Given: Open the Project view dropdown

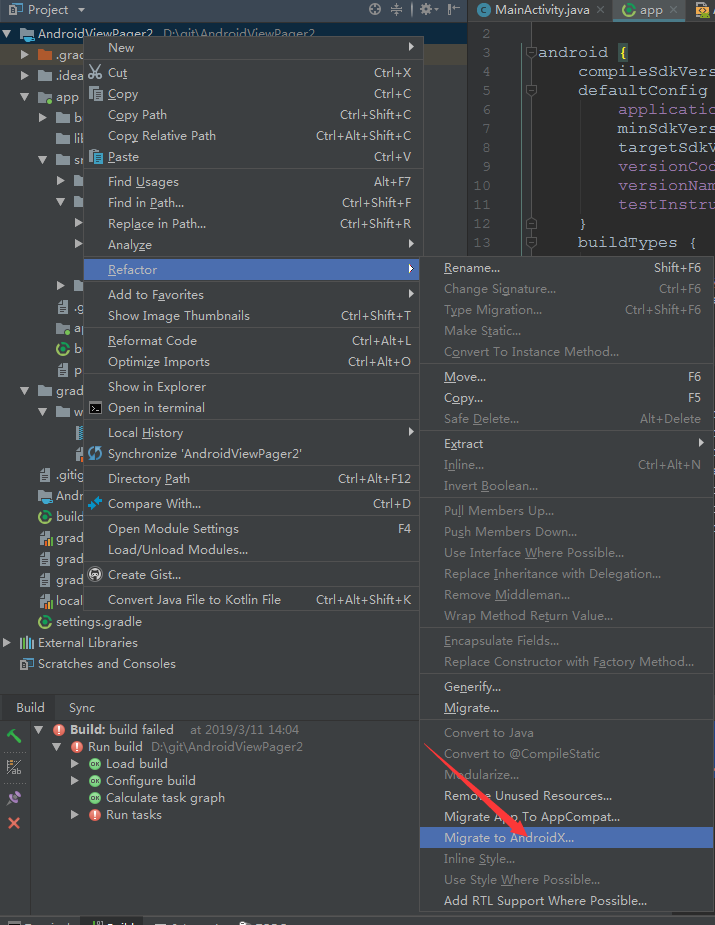Looking at the screenshot, I should [81, 9].
